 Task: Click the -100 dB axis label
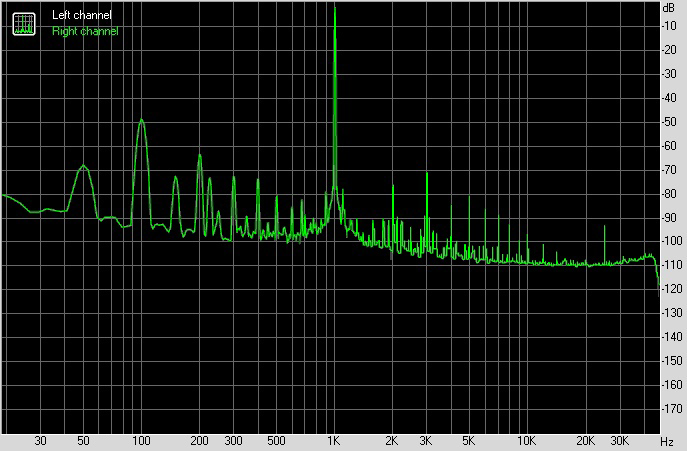point(671,241)
